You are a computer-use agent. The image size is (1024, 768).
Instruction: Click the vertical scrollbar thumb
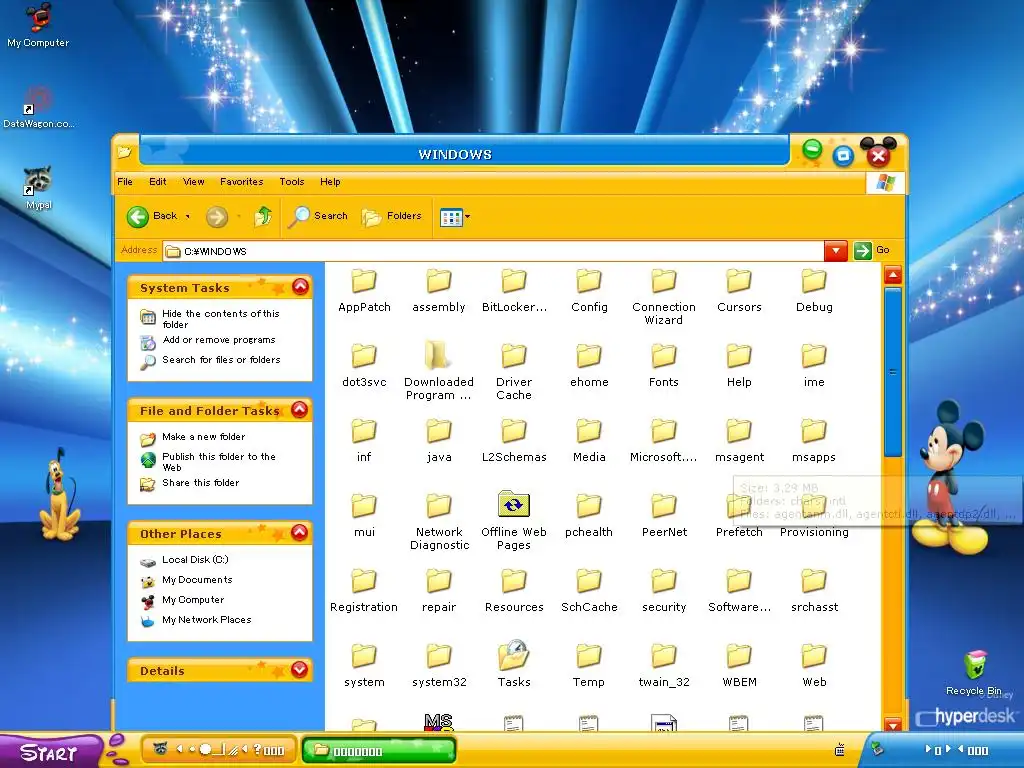click(893, 372)
